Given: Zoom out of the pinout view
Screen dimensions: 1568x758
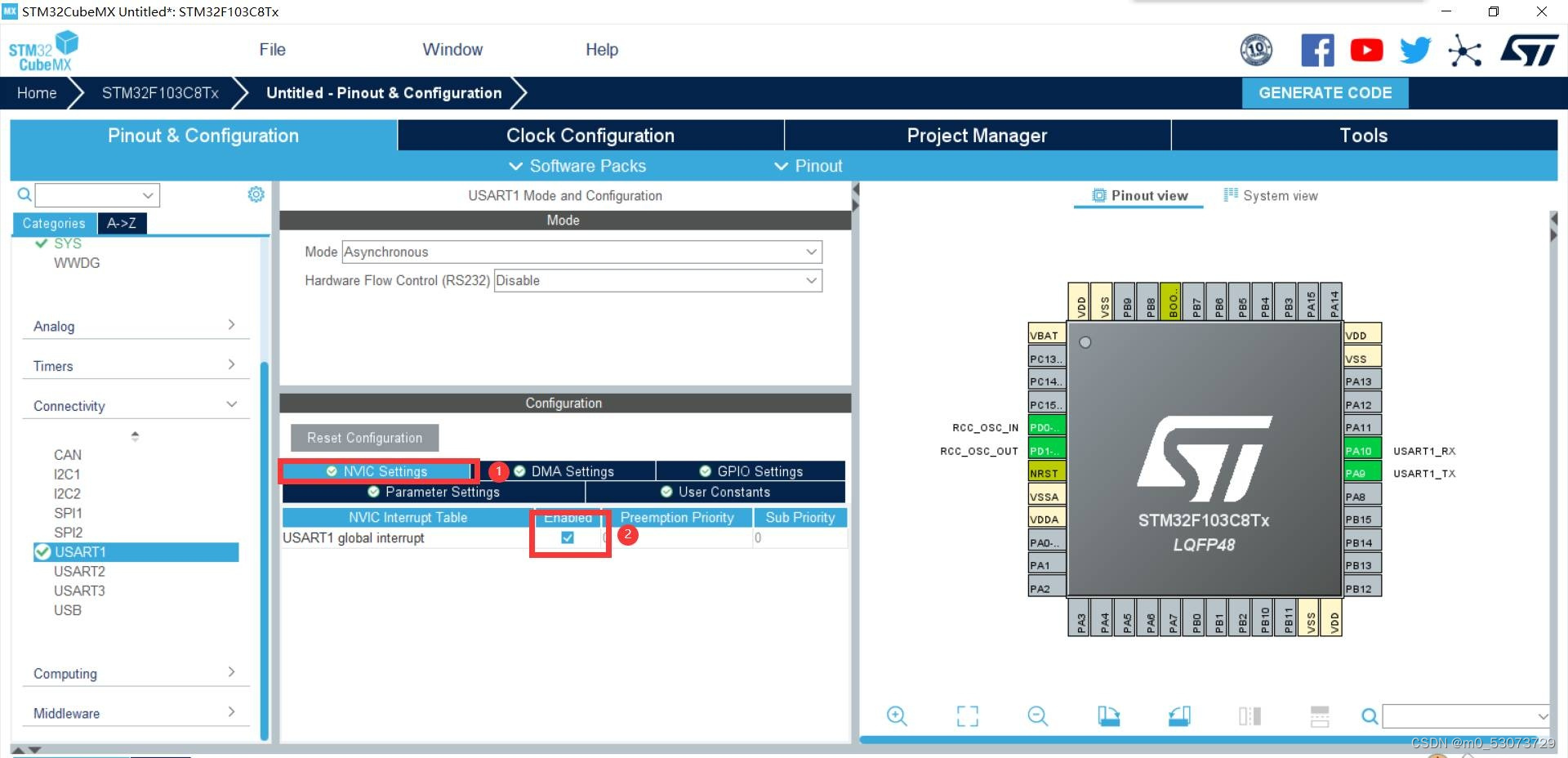Looking at the screenshot, I should (1037, 716).
